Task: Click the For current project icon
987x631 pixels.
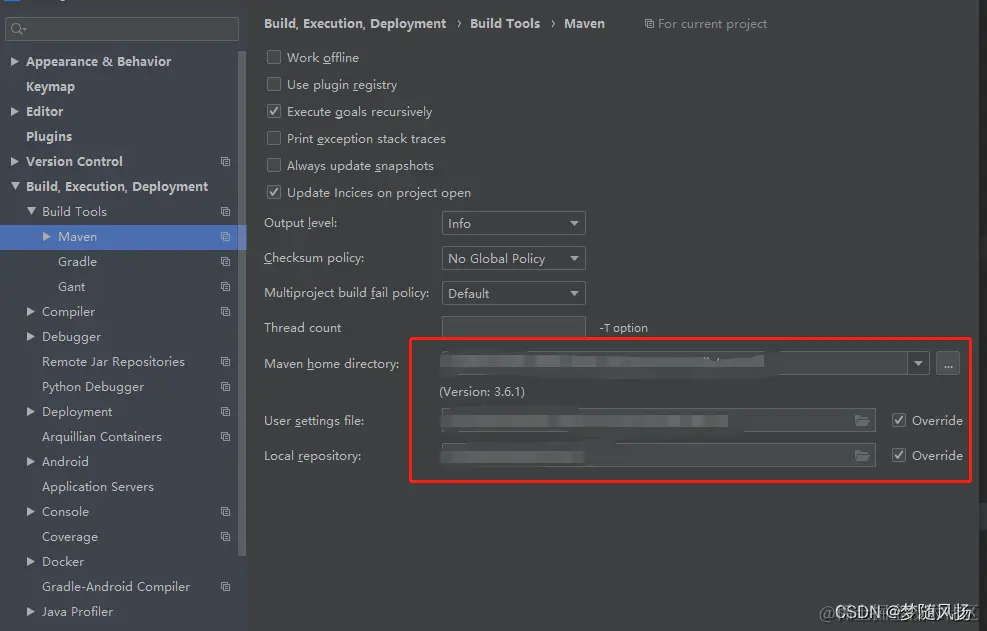Action: (649, 24)
